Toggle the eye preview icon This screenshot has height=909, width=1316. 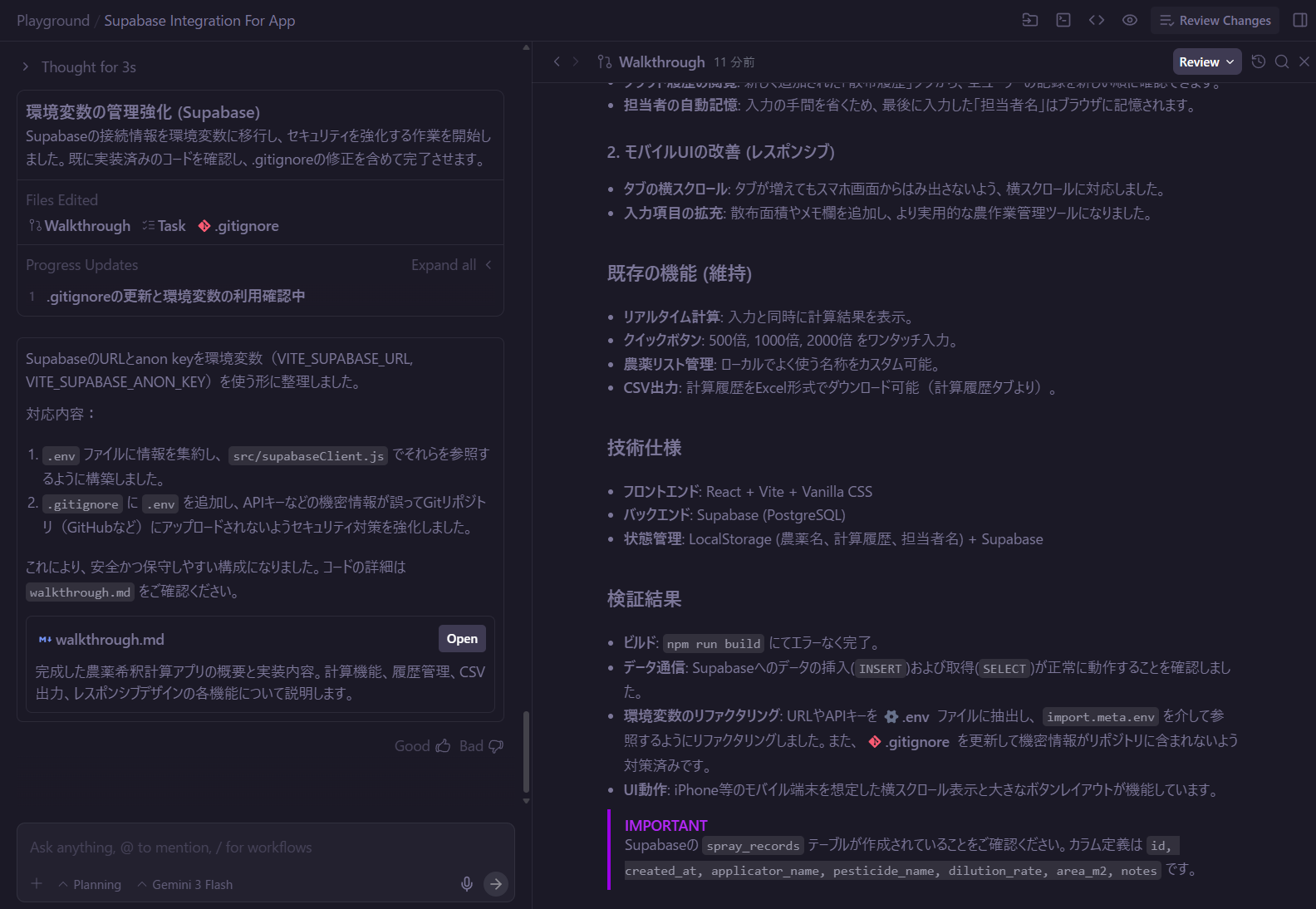click(1130, 20)
